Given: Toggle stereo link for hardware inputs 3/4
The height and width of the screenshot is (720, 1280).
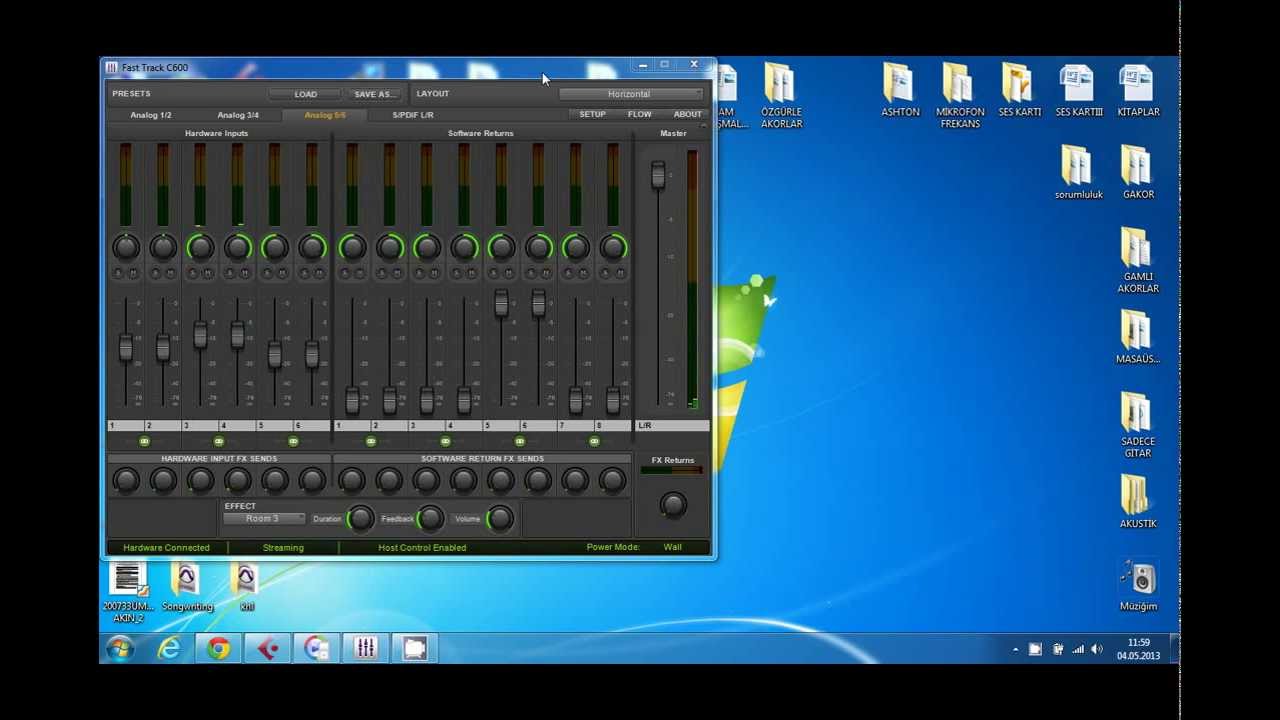Looking at the screenshot, I should click(x=219, y=441).
